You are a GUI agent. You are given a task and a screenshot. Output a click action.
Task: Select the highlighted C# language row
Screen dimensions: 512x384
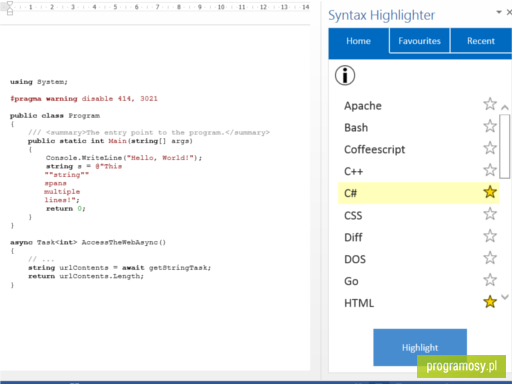click(x=418, y=193)
